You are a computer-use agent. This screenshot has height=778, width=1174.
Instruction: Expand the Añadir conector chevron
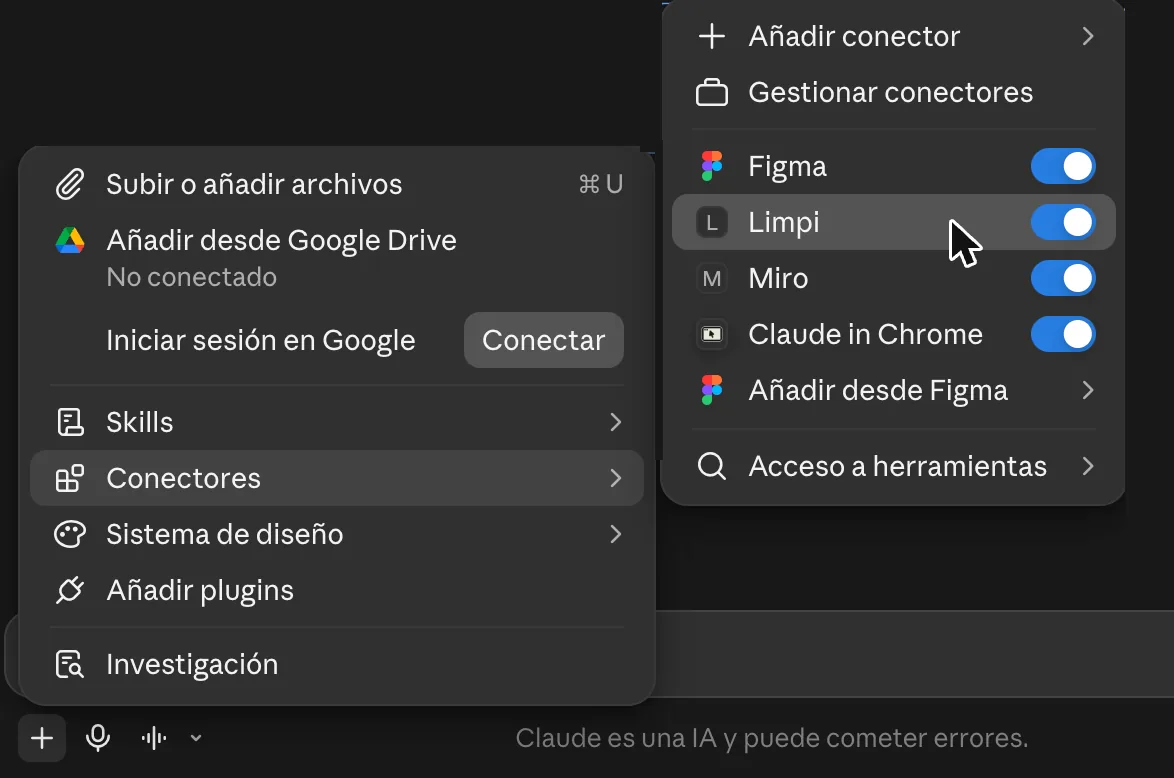[1088, 36]
